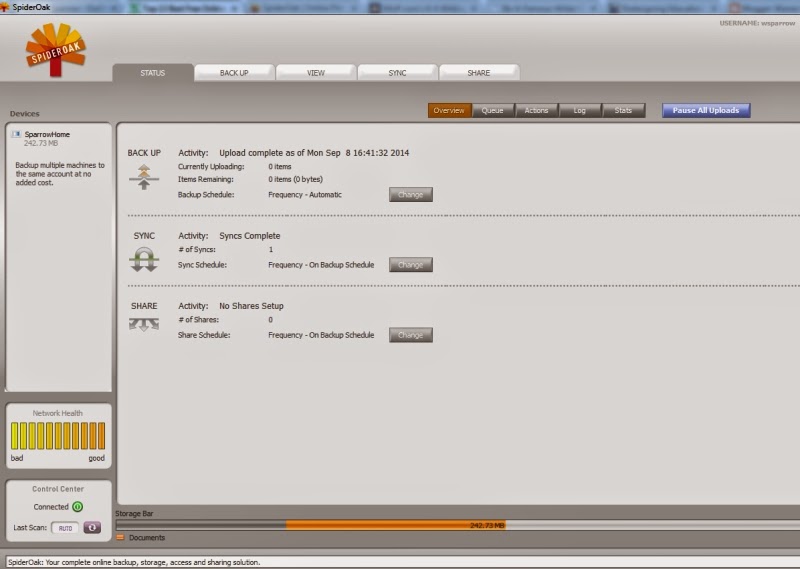Image resolution: width=800 pixels, height=569 pixels.
Task: Open the Stats sub-tab
Action: coord(623,110)
